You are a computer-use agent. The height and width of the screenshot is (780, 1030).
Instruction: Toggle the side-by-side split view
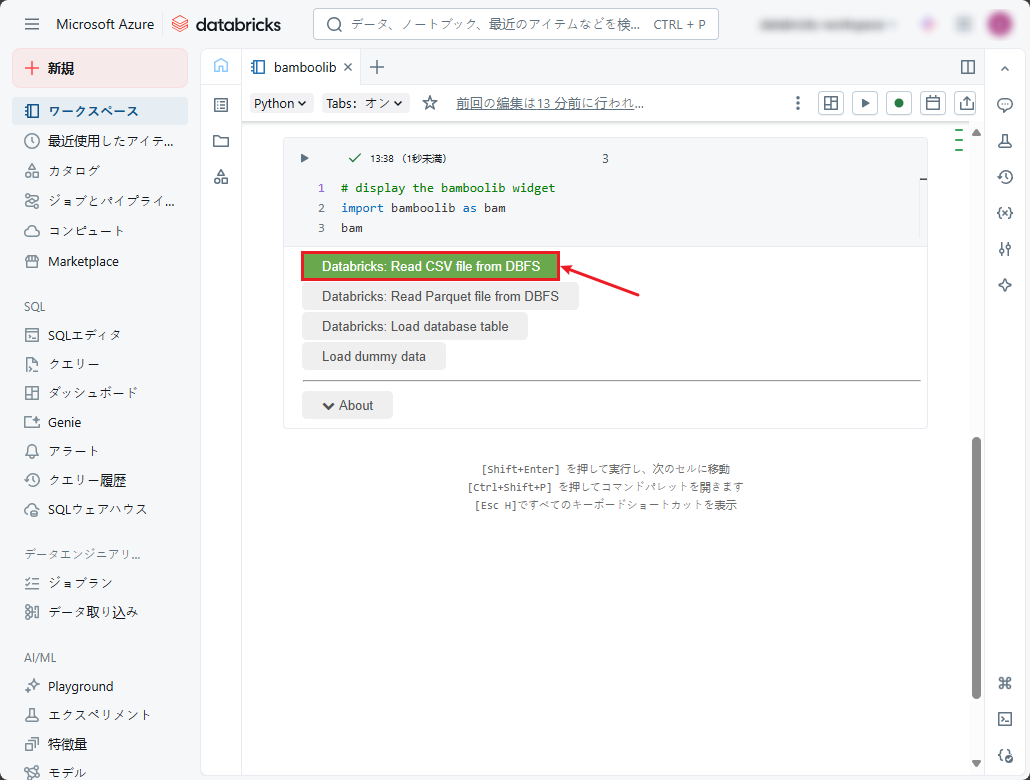click(x=967, y=67)
